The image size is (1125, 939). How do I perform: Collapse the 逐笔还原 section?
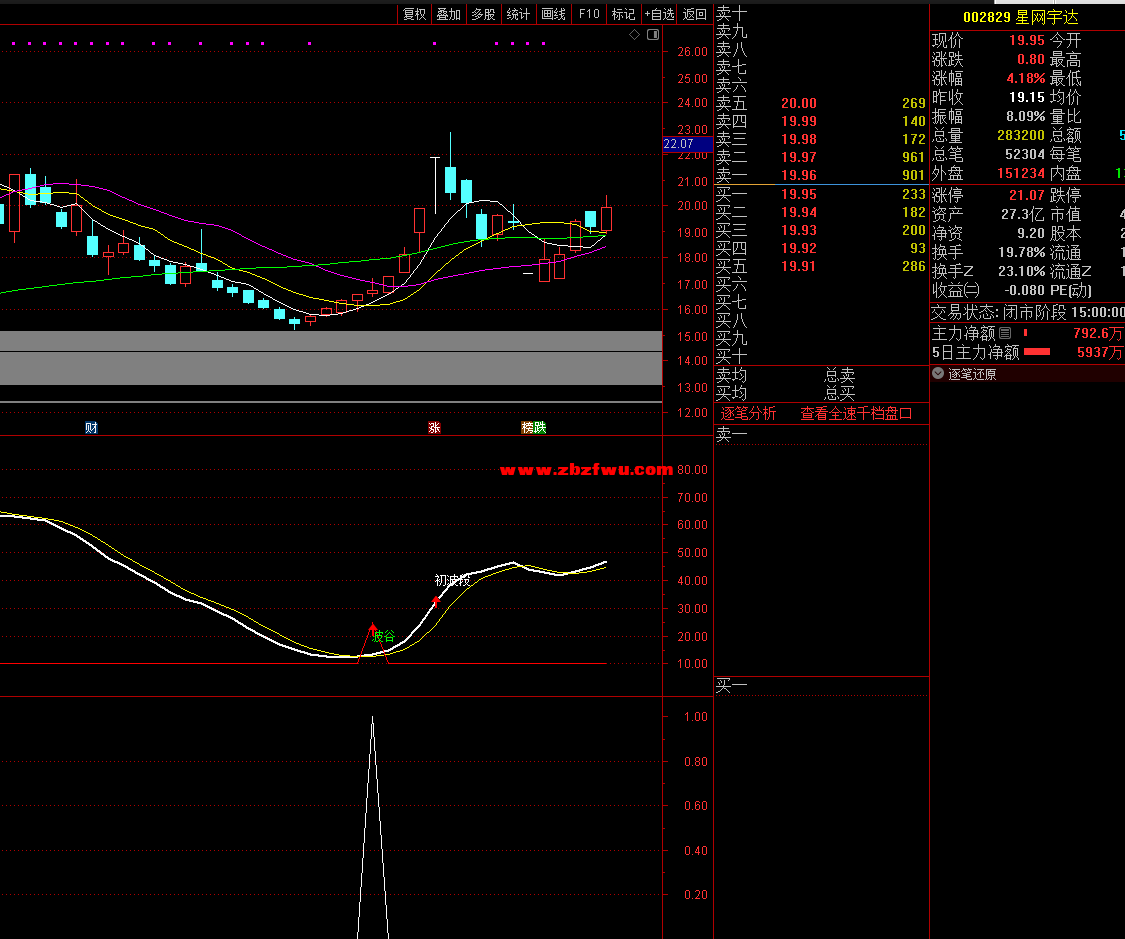(938, 373)
